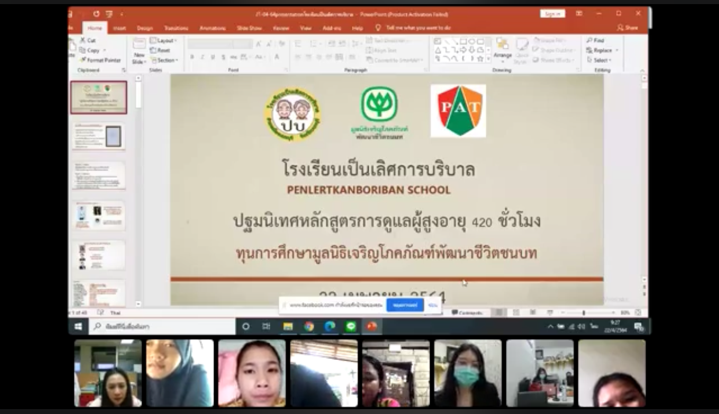Adjust the zoom slider in status bar

[584, 313]
